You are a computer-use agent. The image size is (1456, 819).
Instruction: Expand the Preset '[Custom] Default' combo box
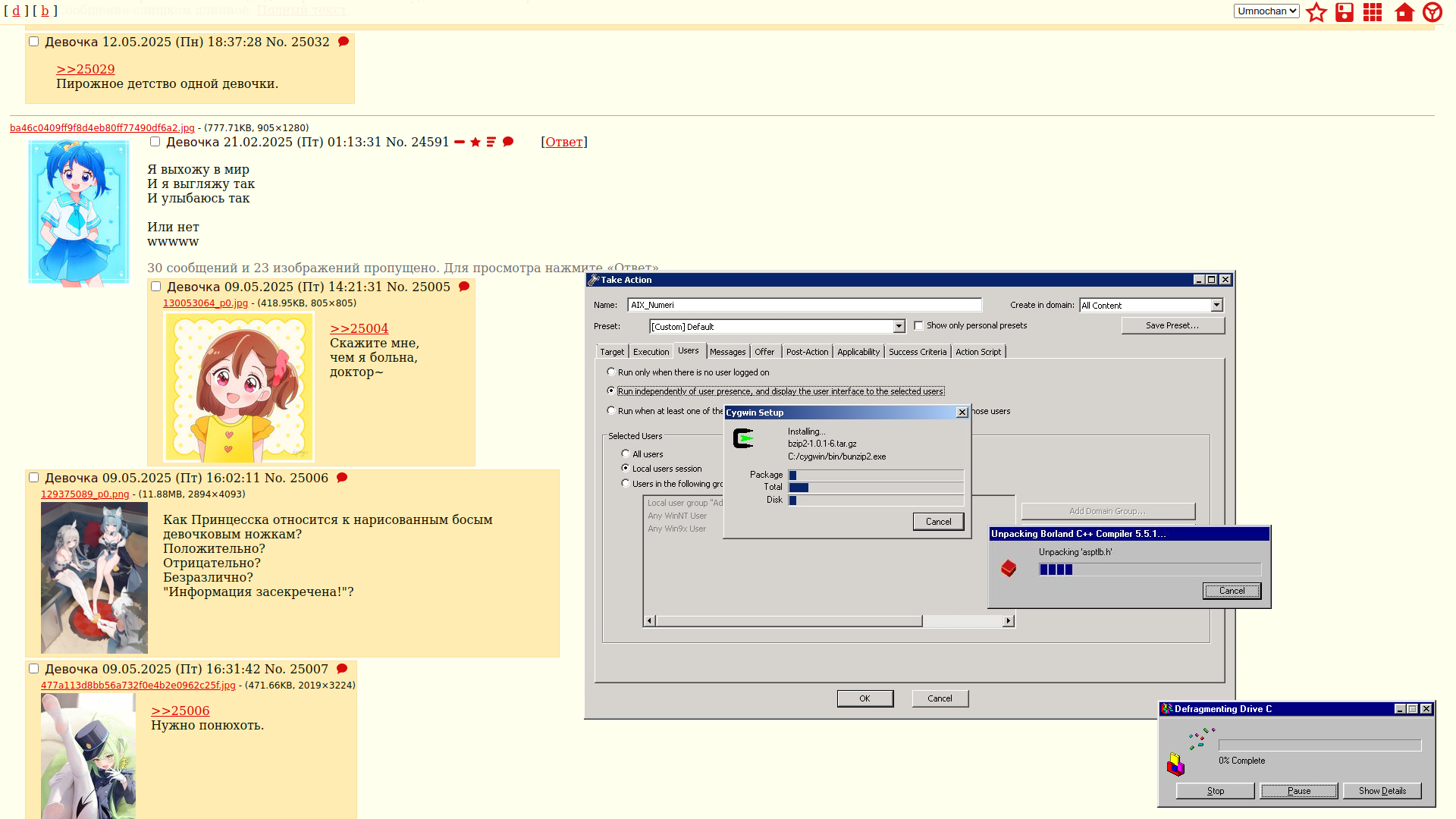click(899, 327)
